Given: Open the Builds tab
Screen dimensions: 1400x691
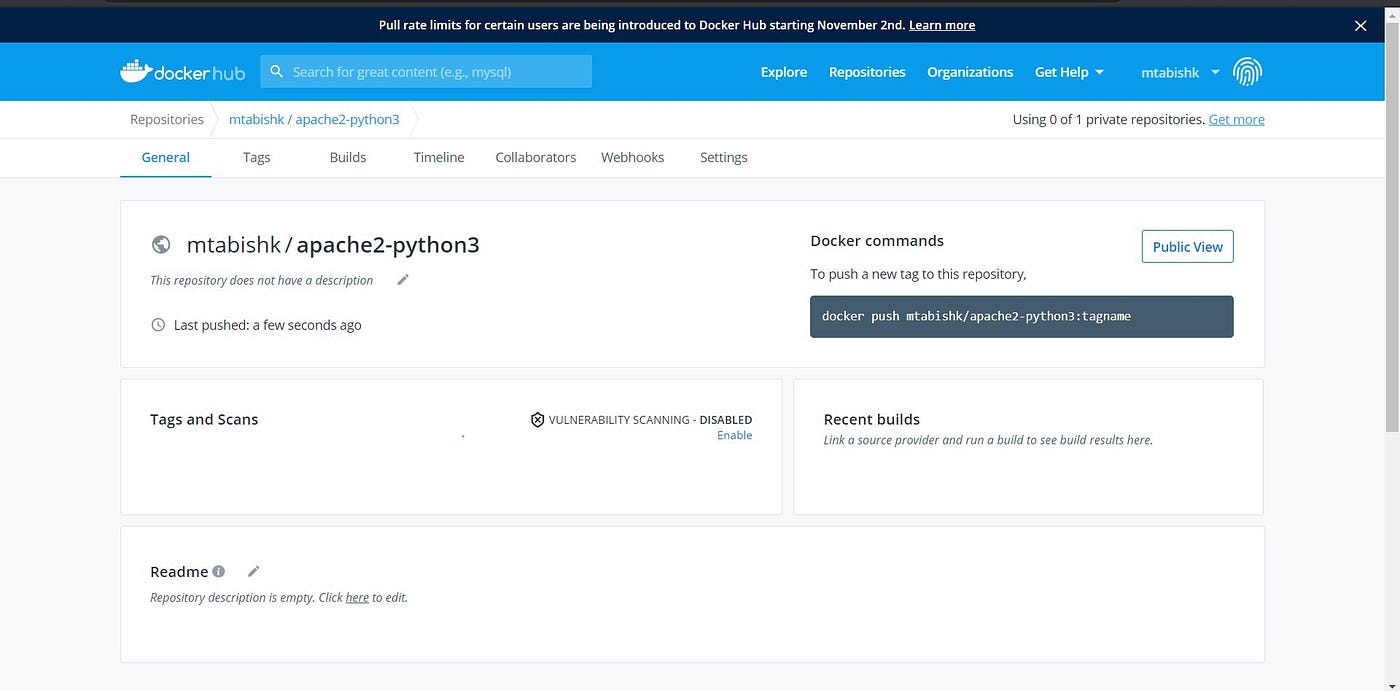Looking at the screenshot, I should pos(348,157).
